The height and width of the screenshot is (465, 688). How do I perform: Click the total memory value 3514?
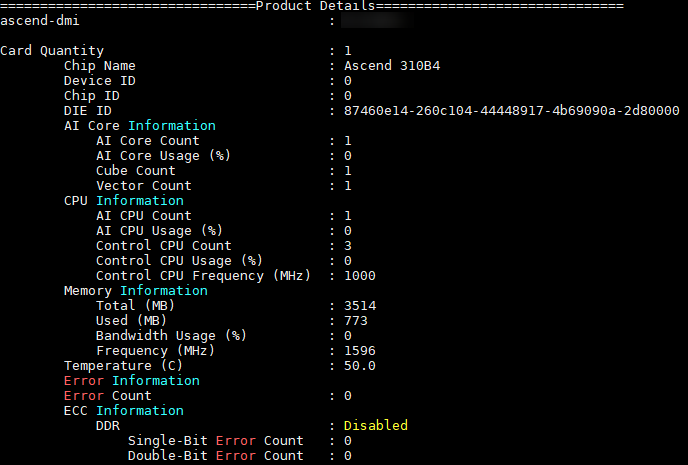360,306
